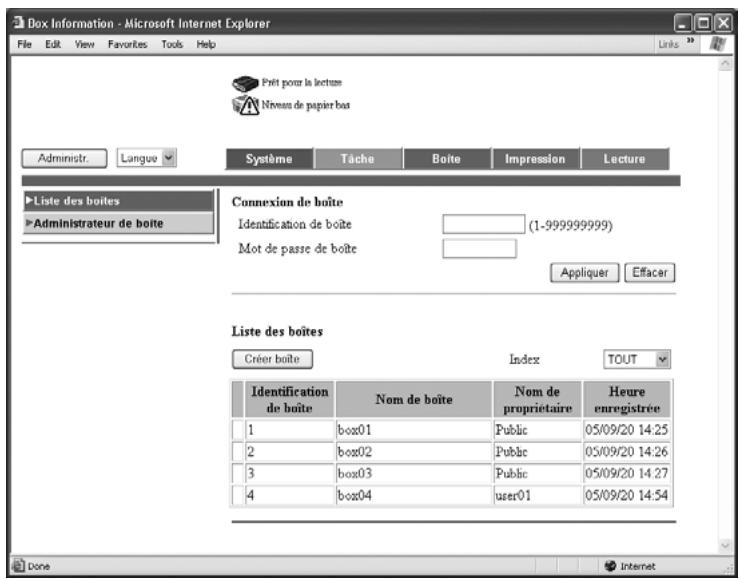Open the Favorites menu

click(127, 44)
